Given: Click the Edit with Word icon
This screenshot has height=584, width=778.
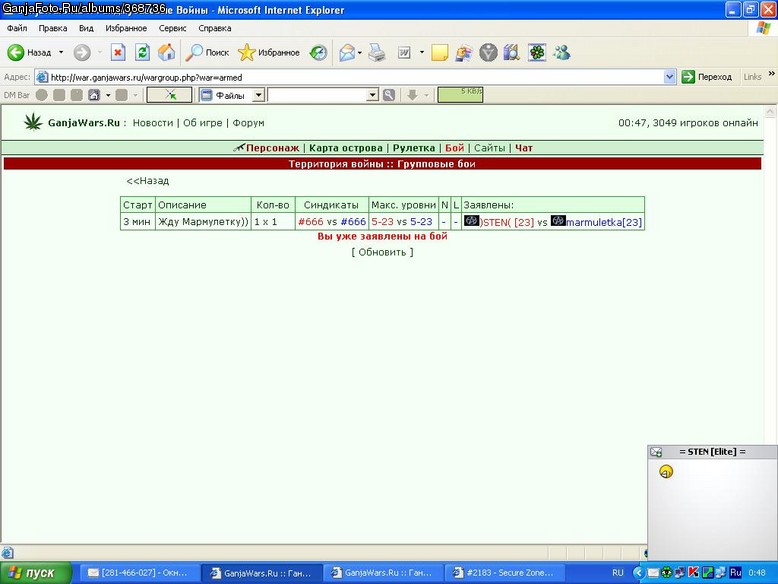Looking at the screenshot, I should pyautogui.click(x=404, y=52).
